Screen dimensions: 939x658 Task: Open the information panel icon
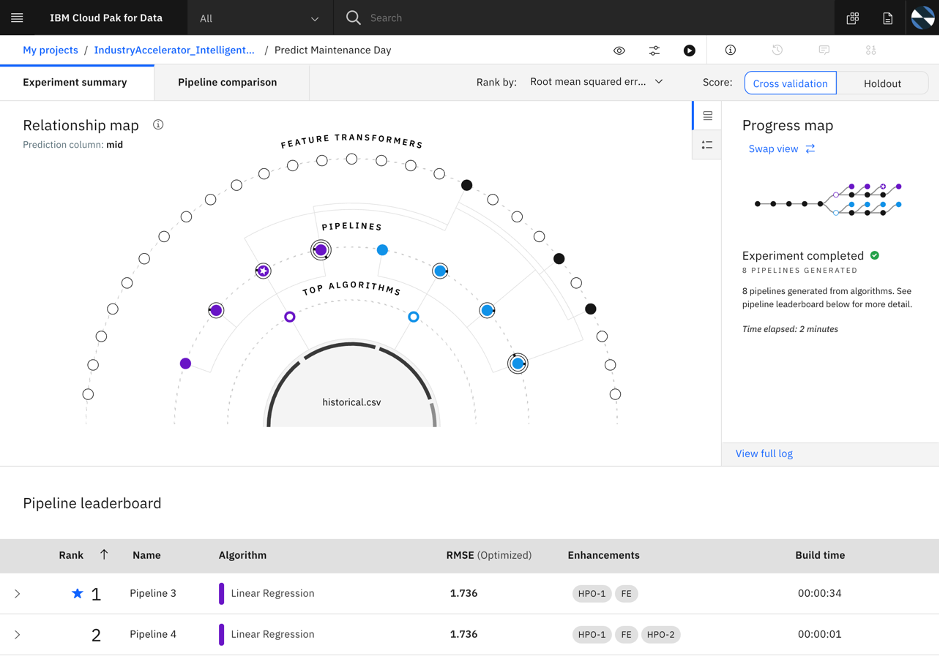[x=730, y=50]
